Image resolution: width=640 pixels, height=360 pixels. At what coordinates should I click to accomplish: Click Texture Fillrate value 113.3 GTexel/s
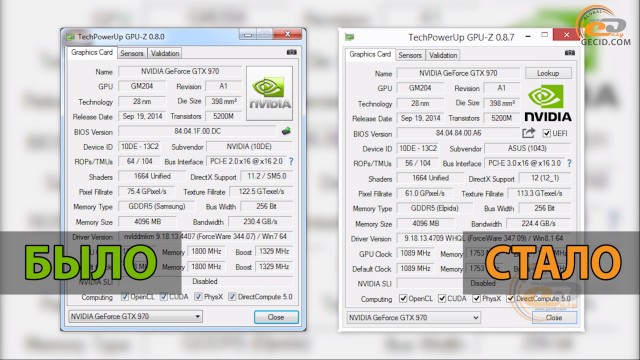click(539, 193)
